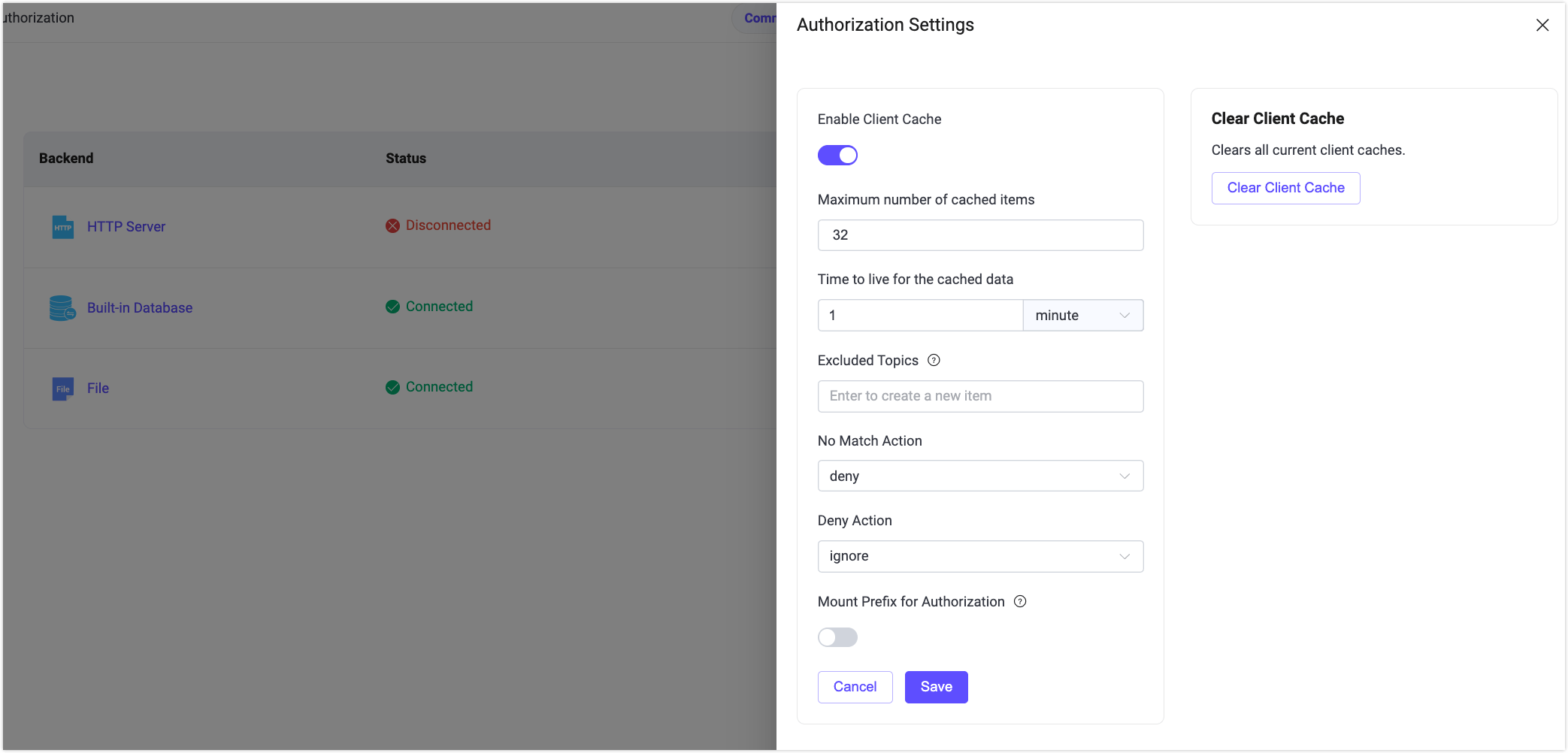
Task: Click the Mount Prefix help icon
Action: click(1020, 601)
